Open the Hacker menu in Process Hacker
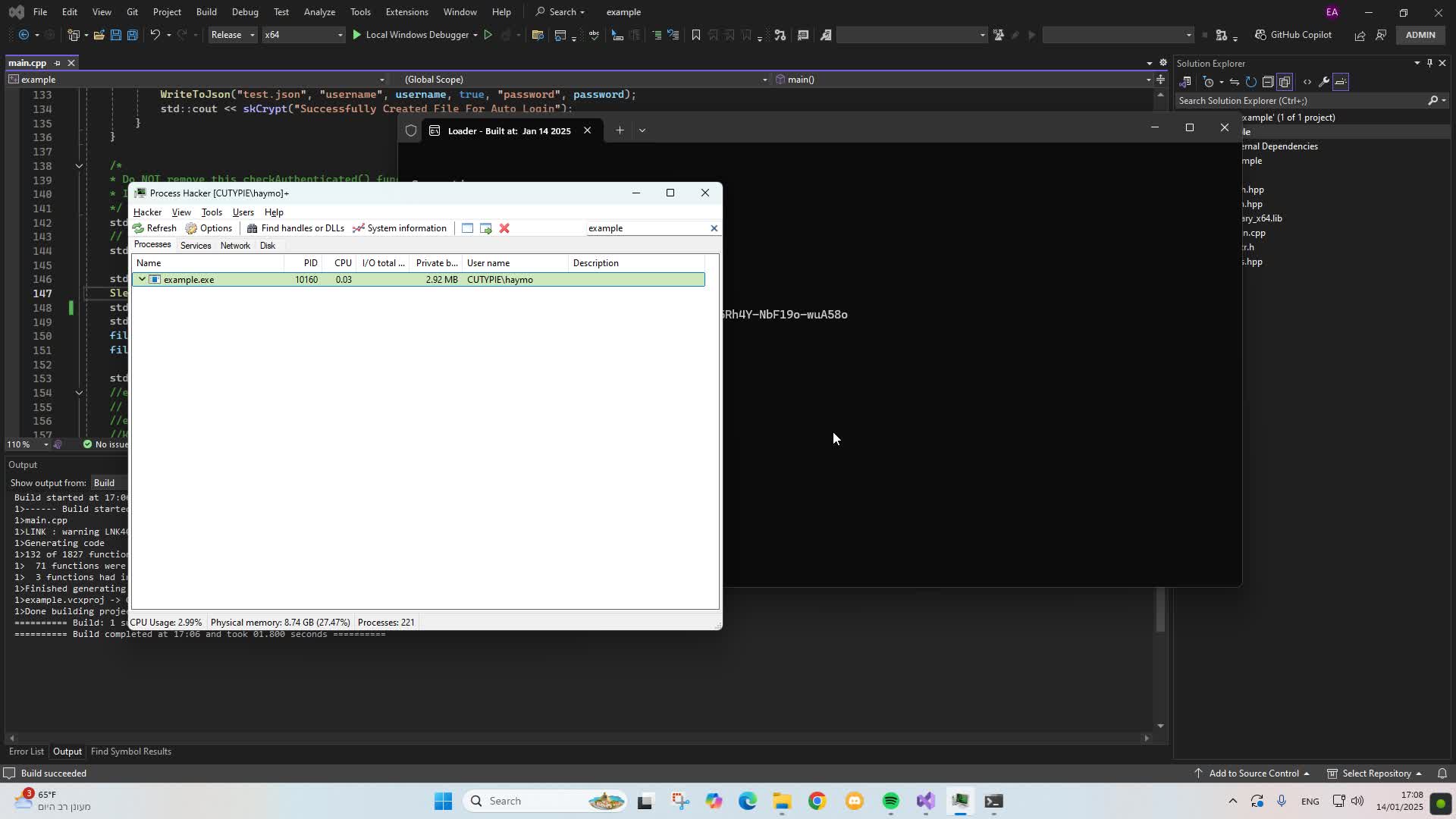Image resolution: width=1456 pixels, height=819 pixels. [x=148, y=212]
